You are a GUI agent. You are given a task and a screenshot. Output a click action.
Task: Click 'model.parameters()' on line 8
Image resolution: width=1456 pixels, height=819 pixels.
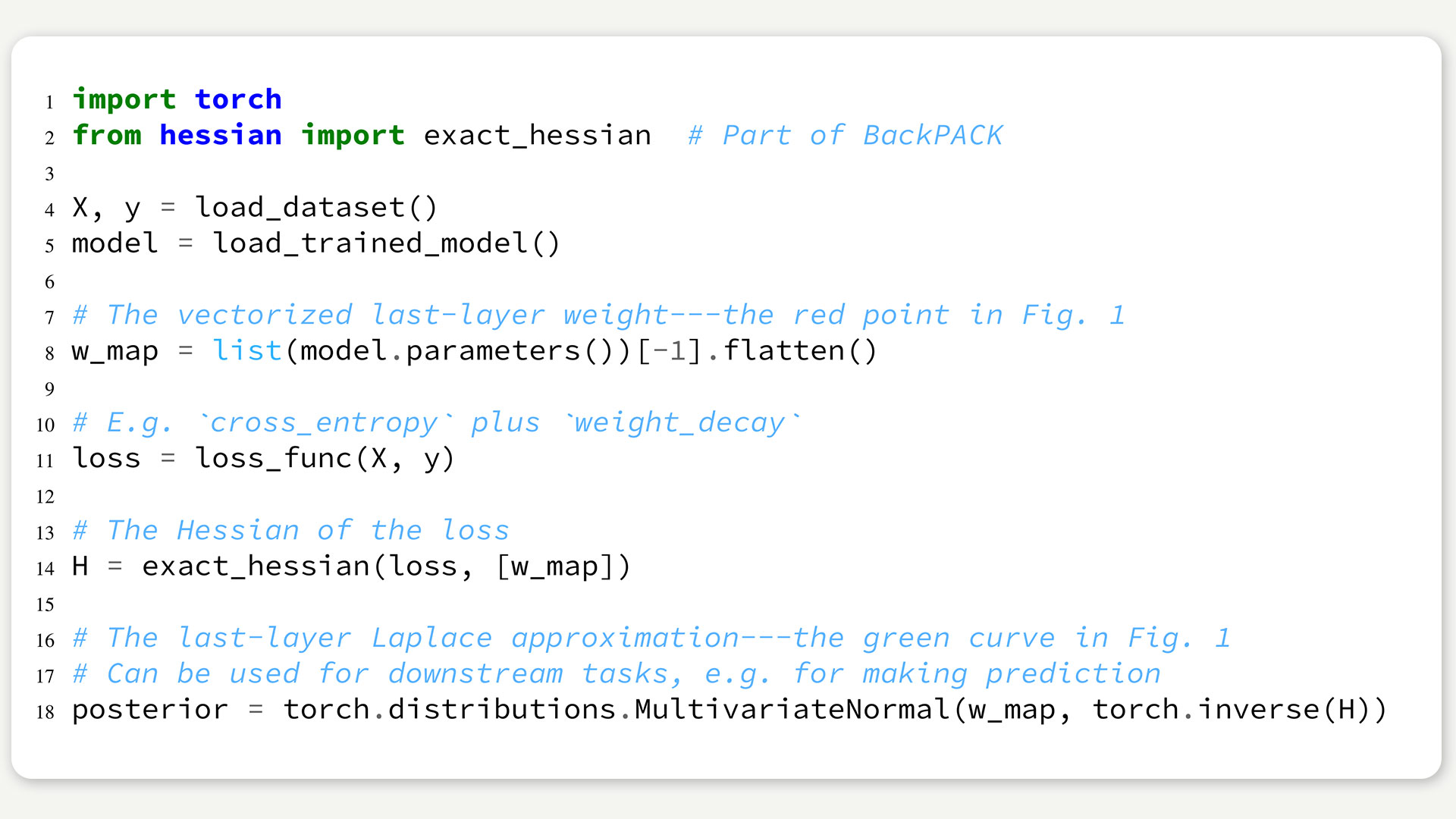click(457, 352)
